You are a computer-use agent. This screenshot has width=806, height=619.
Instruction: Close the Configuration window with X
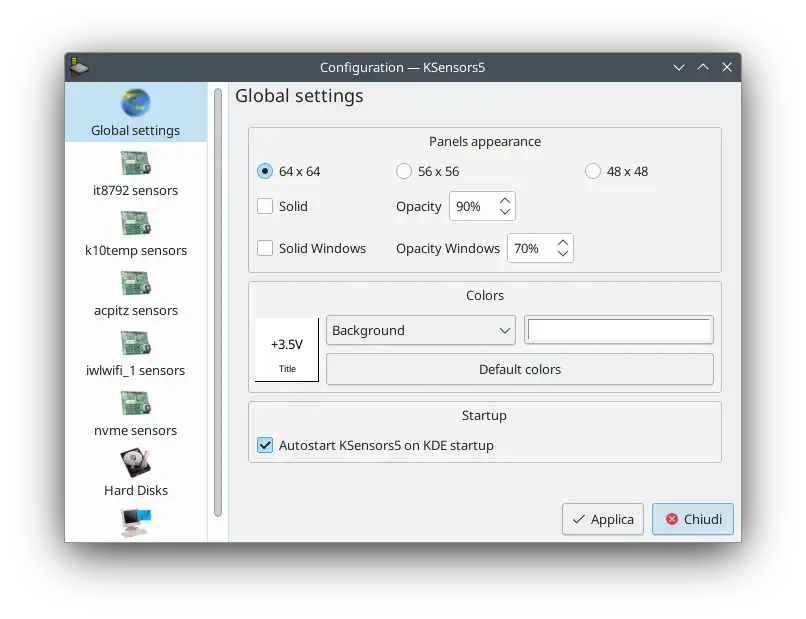coord(726,67)
